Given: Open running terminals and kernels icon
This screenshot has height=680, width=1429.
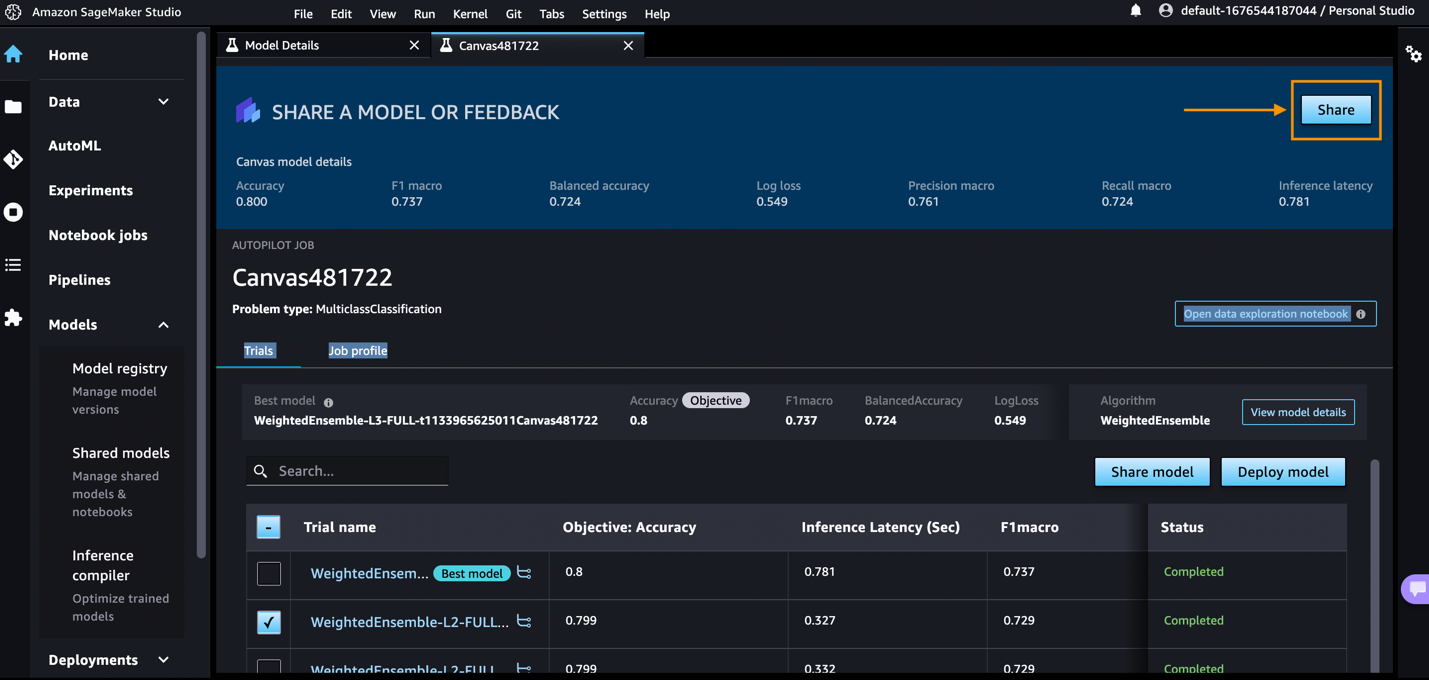Looking at the screenshot, I should tap(13, 212).
